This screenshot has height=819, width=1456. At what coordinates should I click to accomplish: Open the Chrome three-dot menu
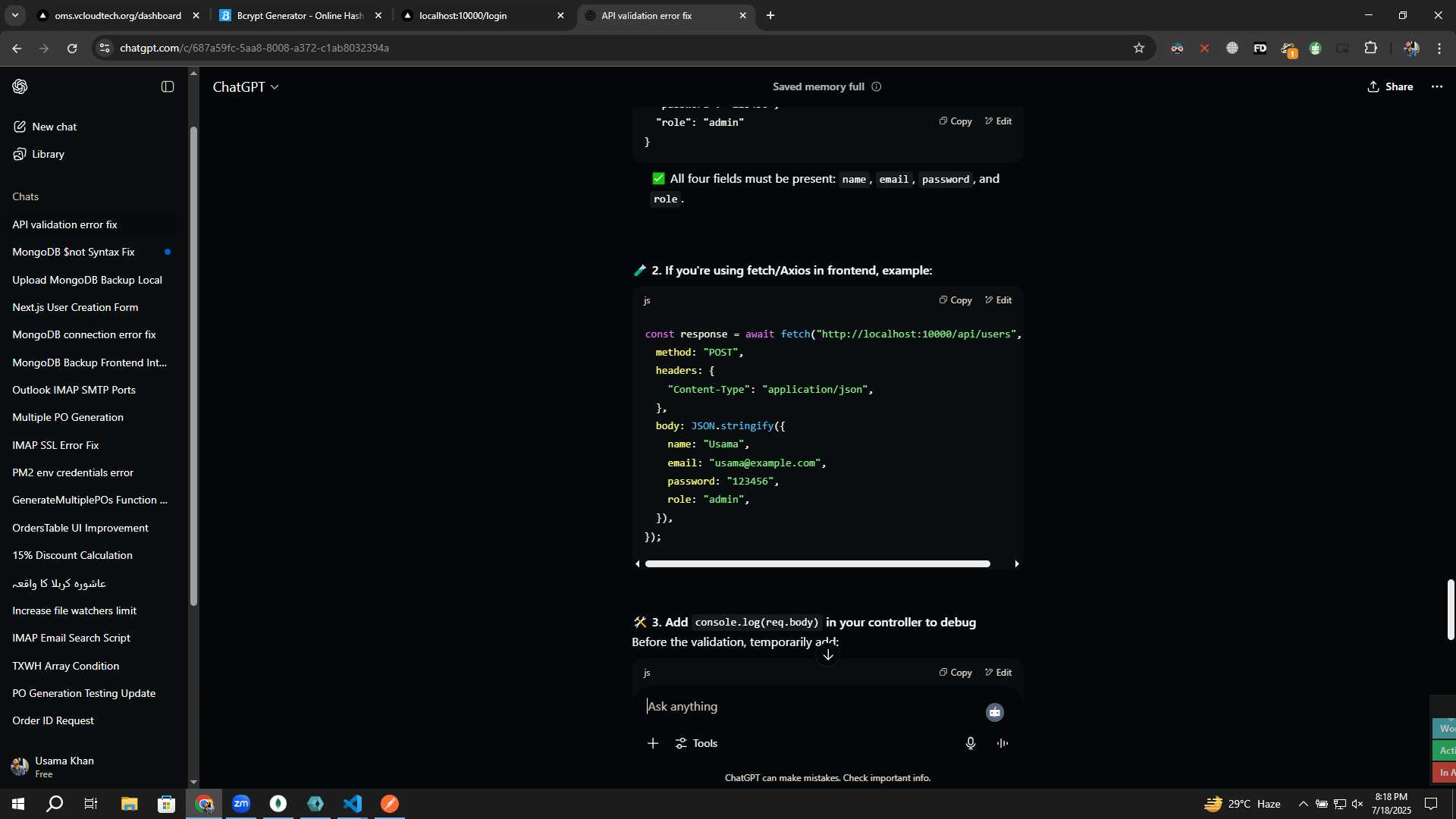tap(1439, 48)
